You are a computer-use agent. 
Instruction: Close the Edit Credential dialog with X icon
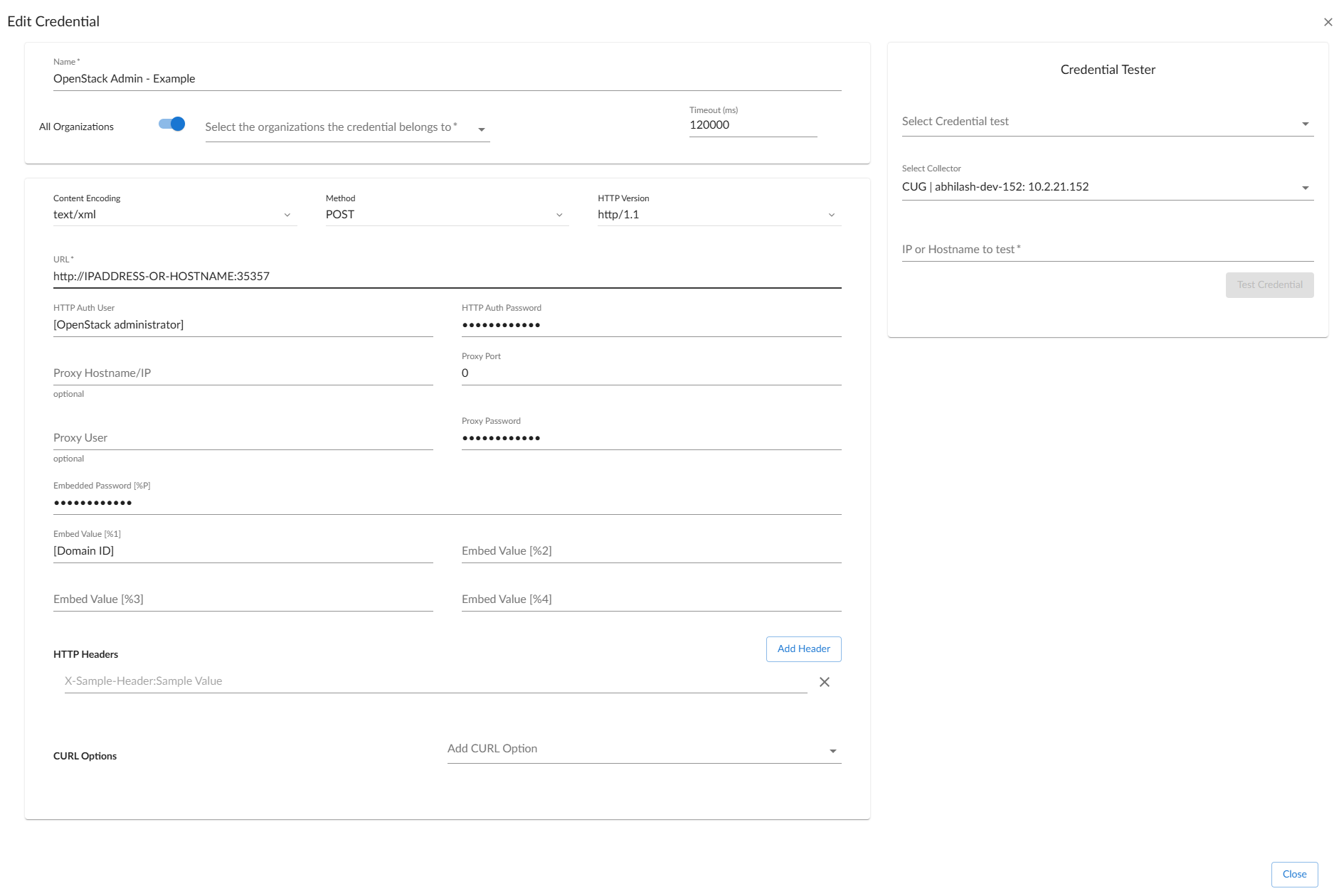point(1328,22)
